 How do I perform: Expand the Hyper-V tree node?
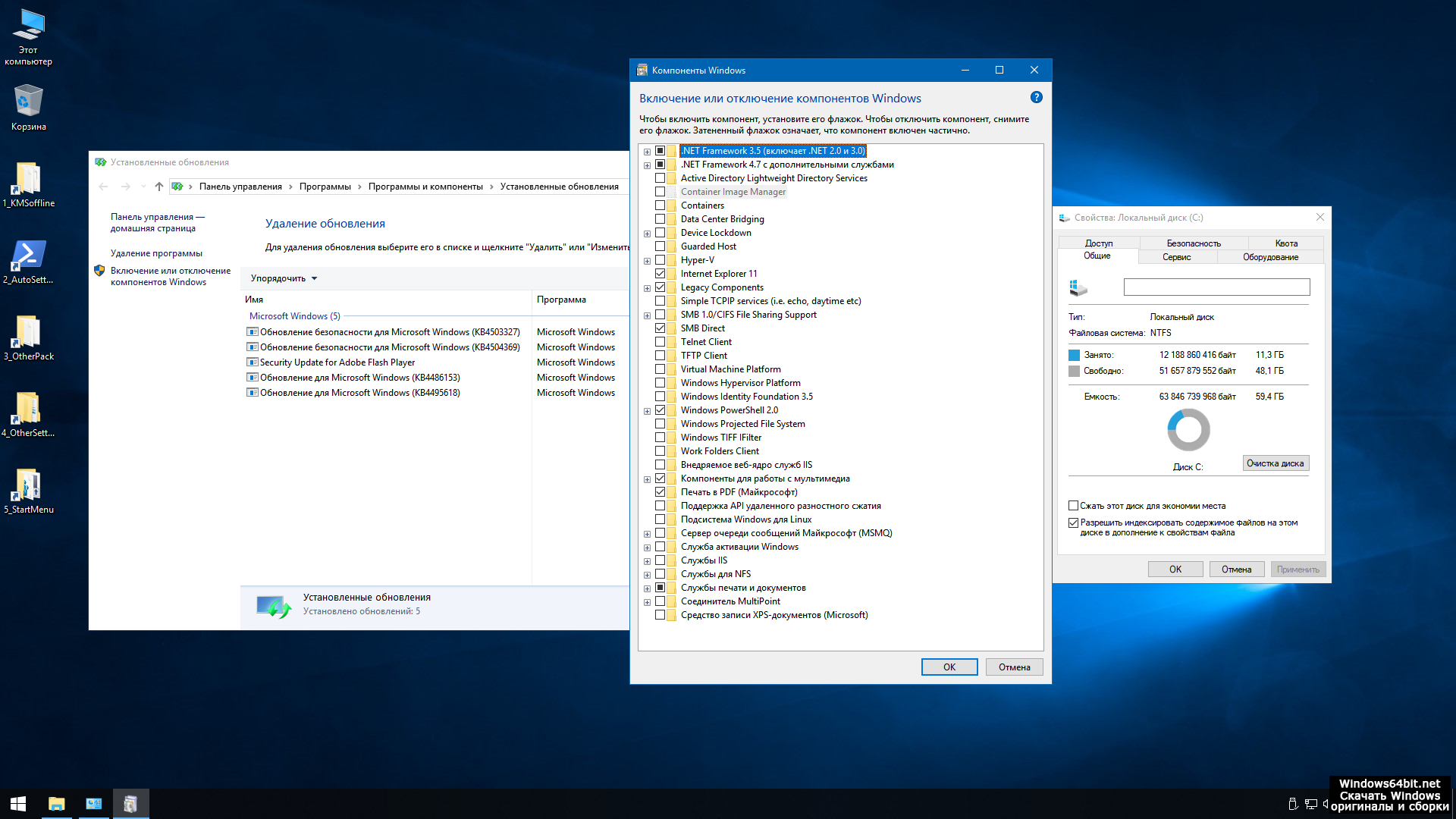click(x=647, y=261)
